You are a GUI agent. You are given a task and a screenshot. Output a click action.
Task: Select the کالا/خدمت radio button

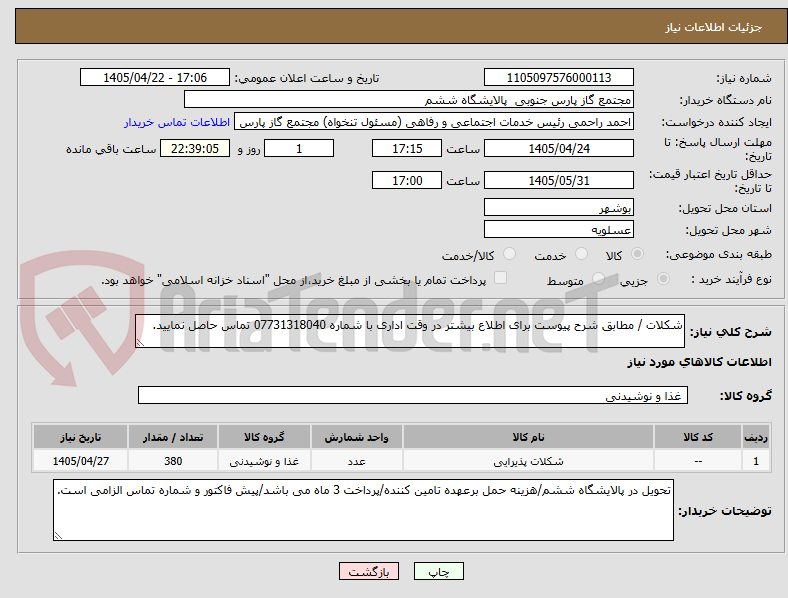pyautogui.click(x=509, y=254)
